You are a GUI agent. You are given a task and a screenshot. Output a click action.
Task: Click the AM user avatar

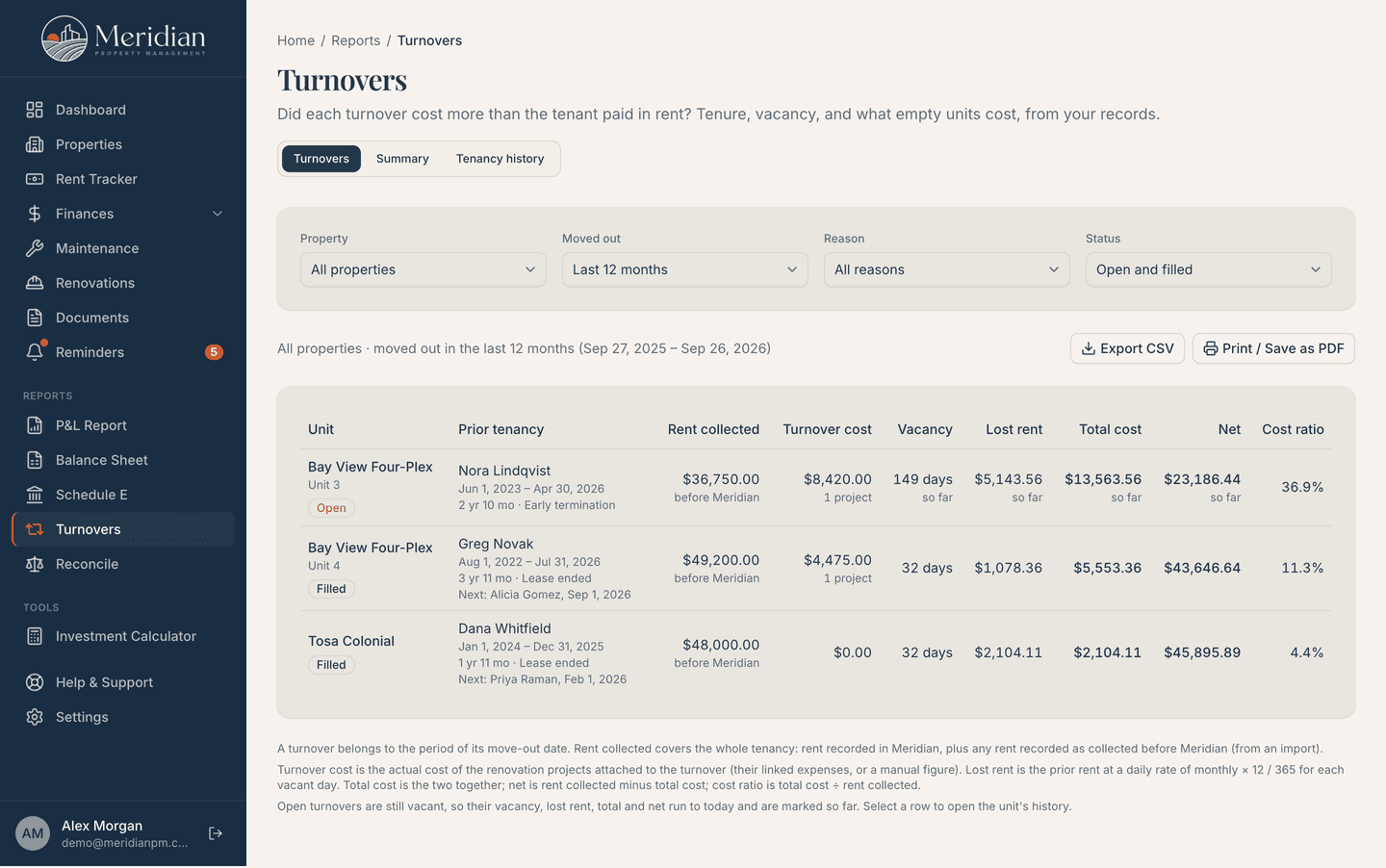tap(33, 833)
